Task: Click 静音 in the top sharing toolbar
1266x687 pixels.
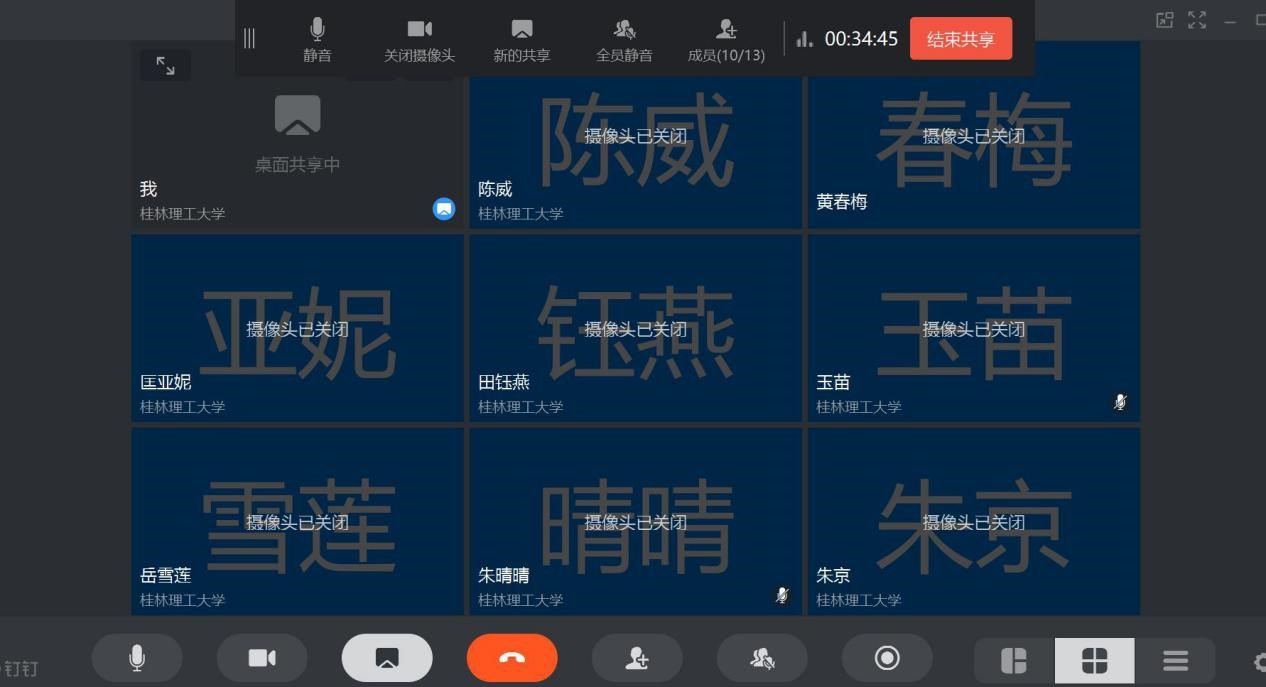Action: (317, 40)
